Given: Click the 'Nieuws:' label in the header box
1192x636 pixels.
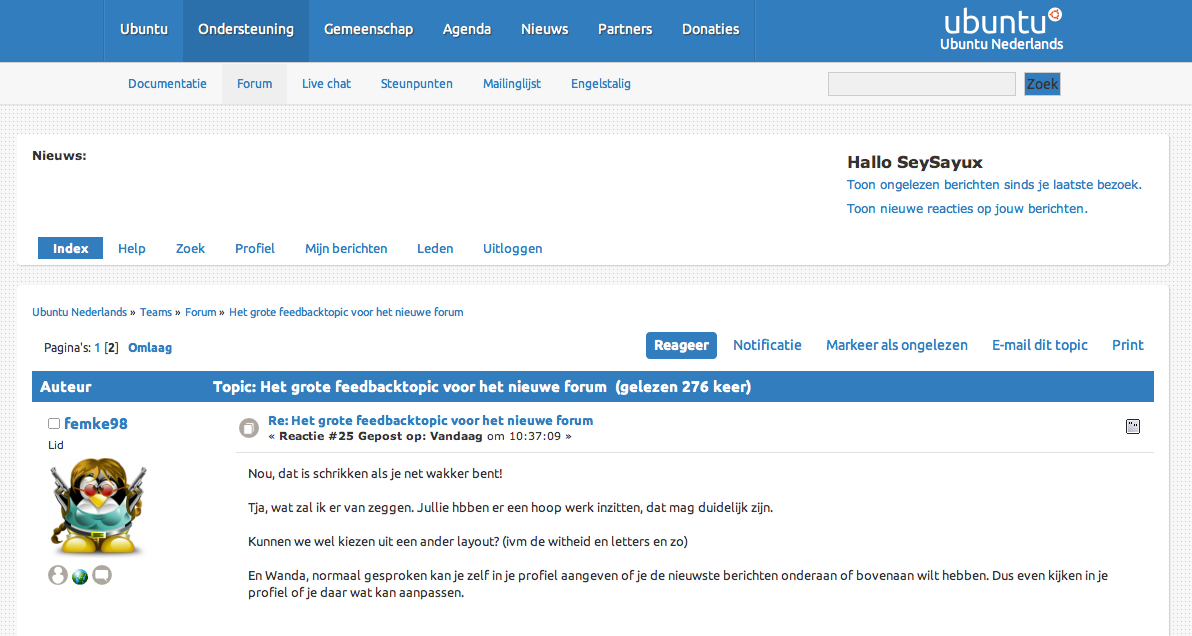Looking at the screenshot, I should [x=59, y=156].
